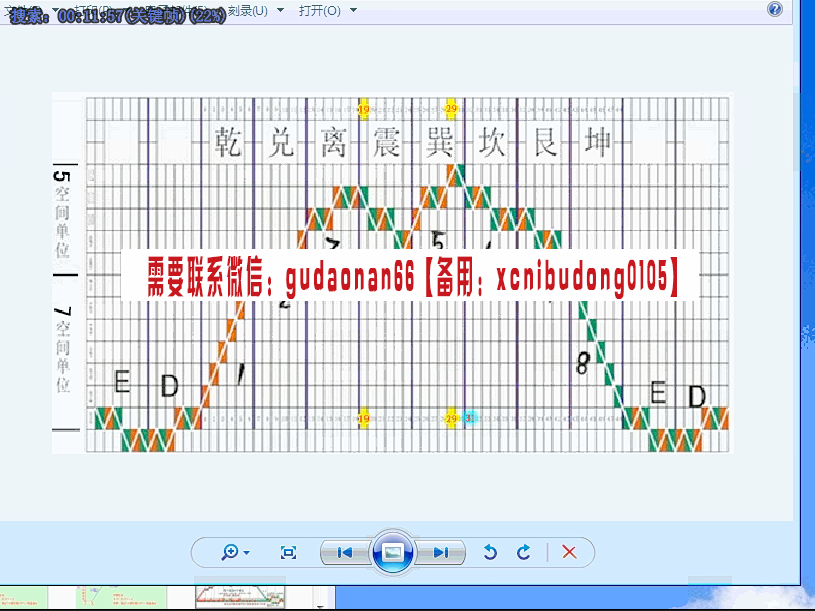Image resolution: width=815 pixels, height=611 pixels.
Task: Go to the previous image
Action: (344, 552)
